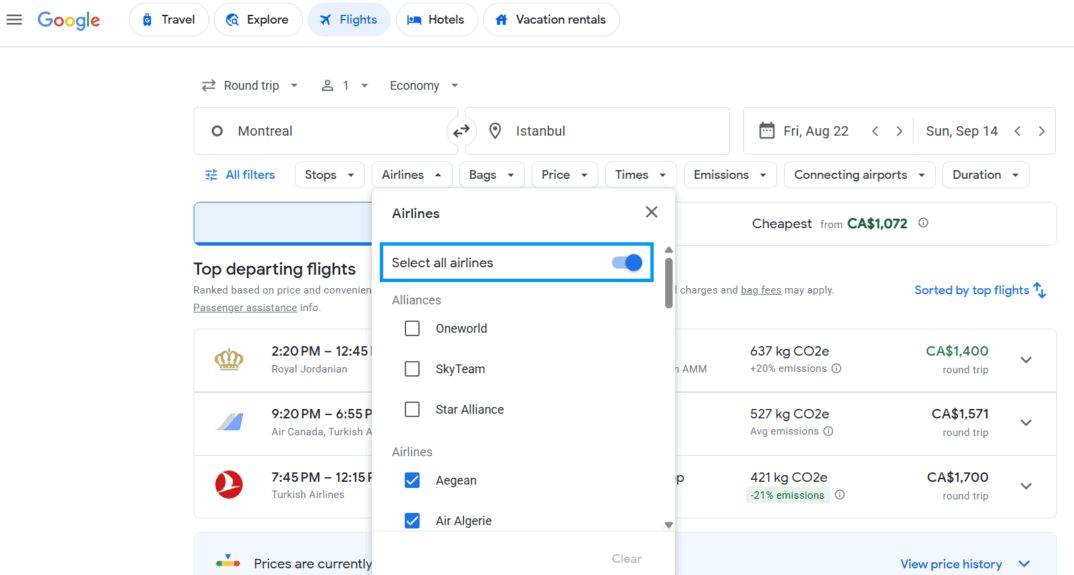Check the SkyTeam alliance box
1074x575 pixels.
click(x=412, y=369)
